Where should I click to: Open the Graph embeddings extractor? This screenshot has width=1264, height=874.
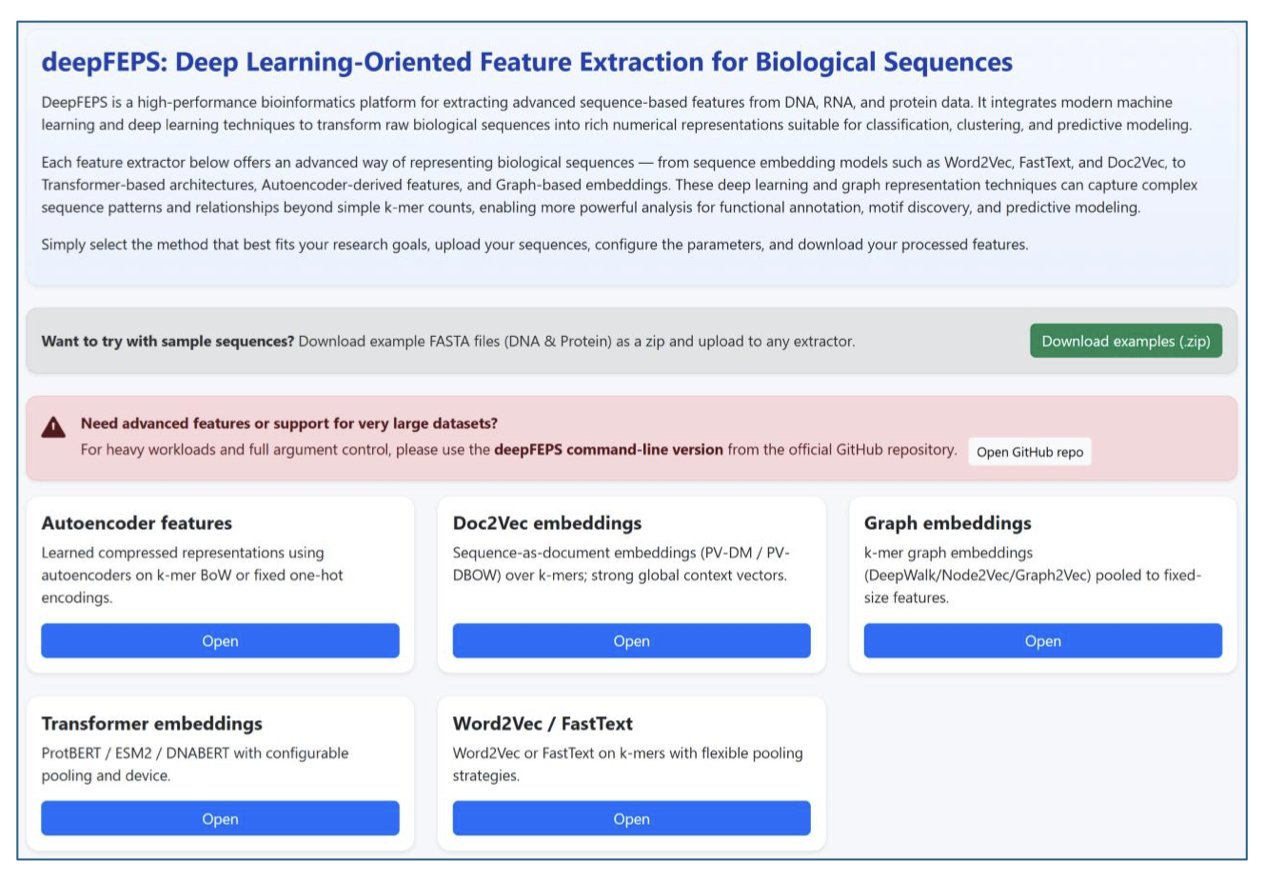point(1042,641)
